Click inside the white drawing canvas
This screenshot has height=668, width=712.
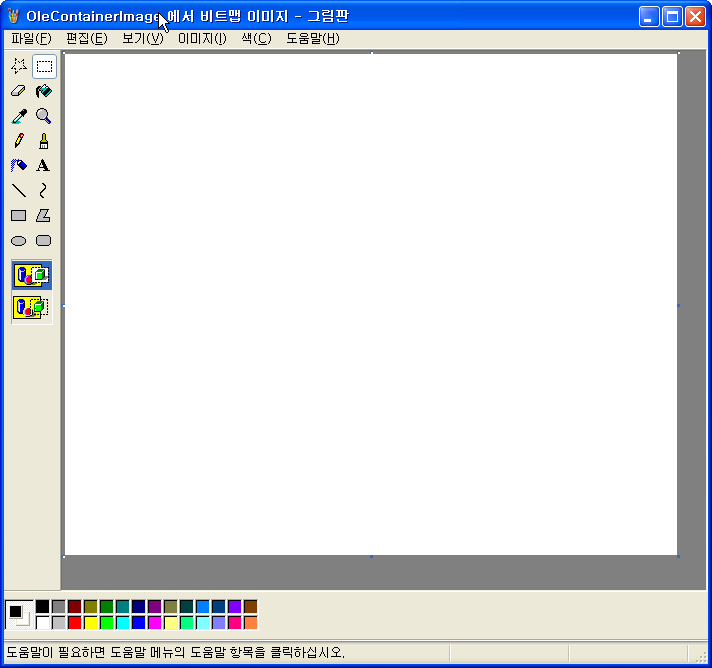pos(371,304)
